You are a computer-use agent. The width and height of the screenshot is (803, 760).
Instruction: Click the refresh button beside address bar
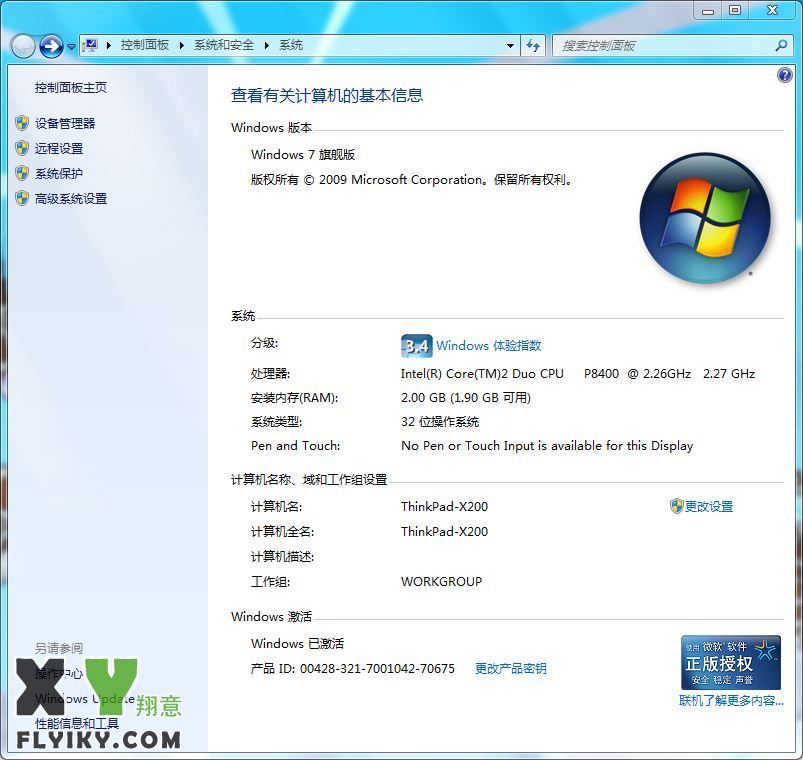point(533,46)
